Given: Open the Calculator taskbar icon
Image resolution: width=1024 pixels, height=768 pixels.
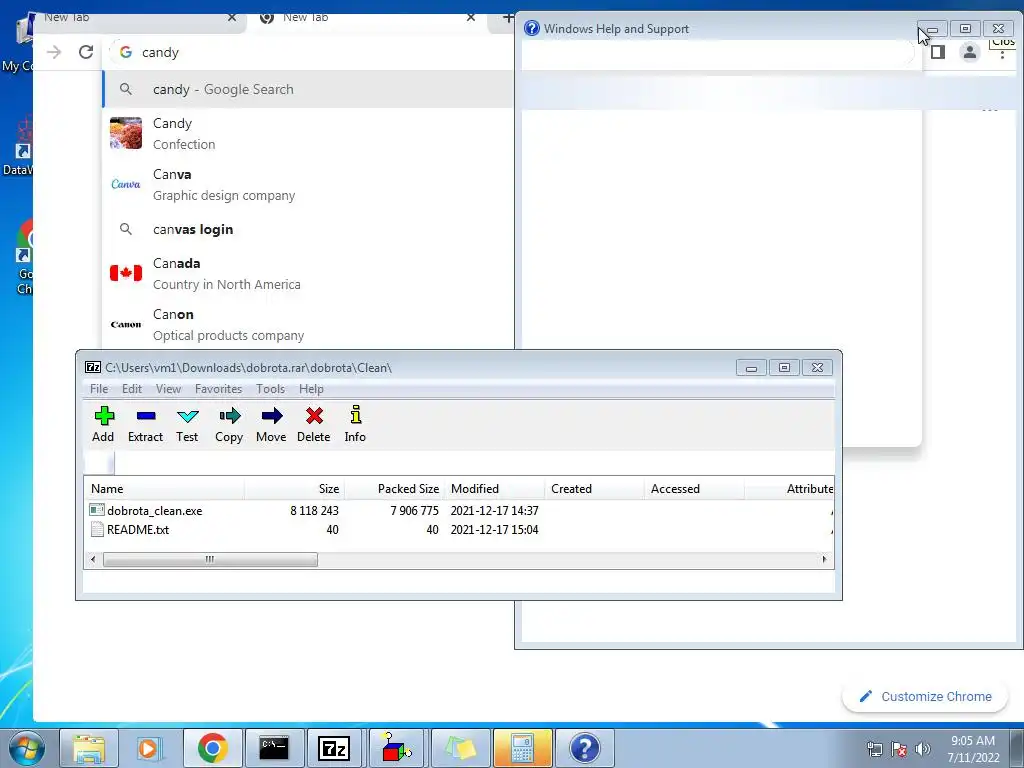Looking at the screenshot, I should click(522, 748).
